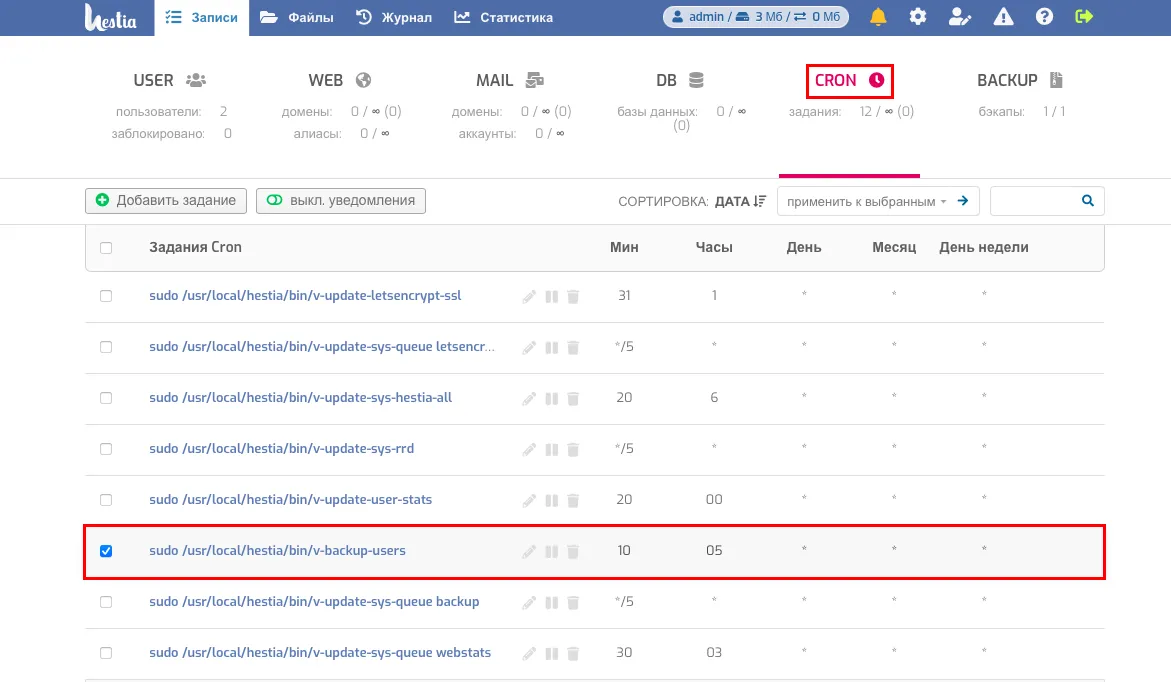
Task: Open the Журнал top menu tab
Action: [x=394, y=17]
